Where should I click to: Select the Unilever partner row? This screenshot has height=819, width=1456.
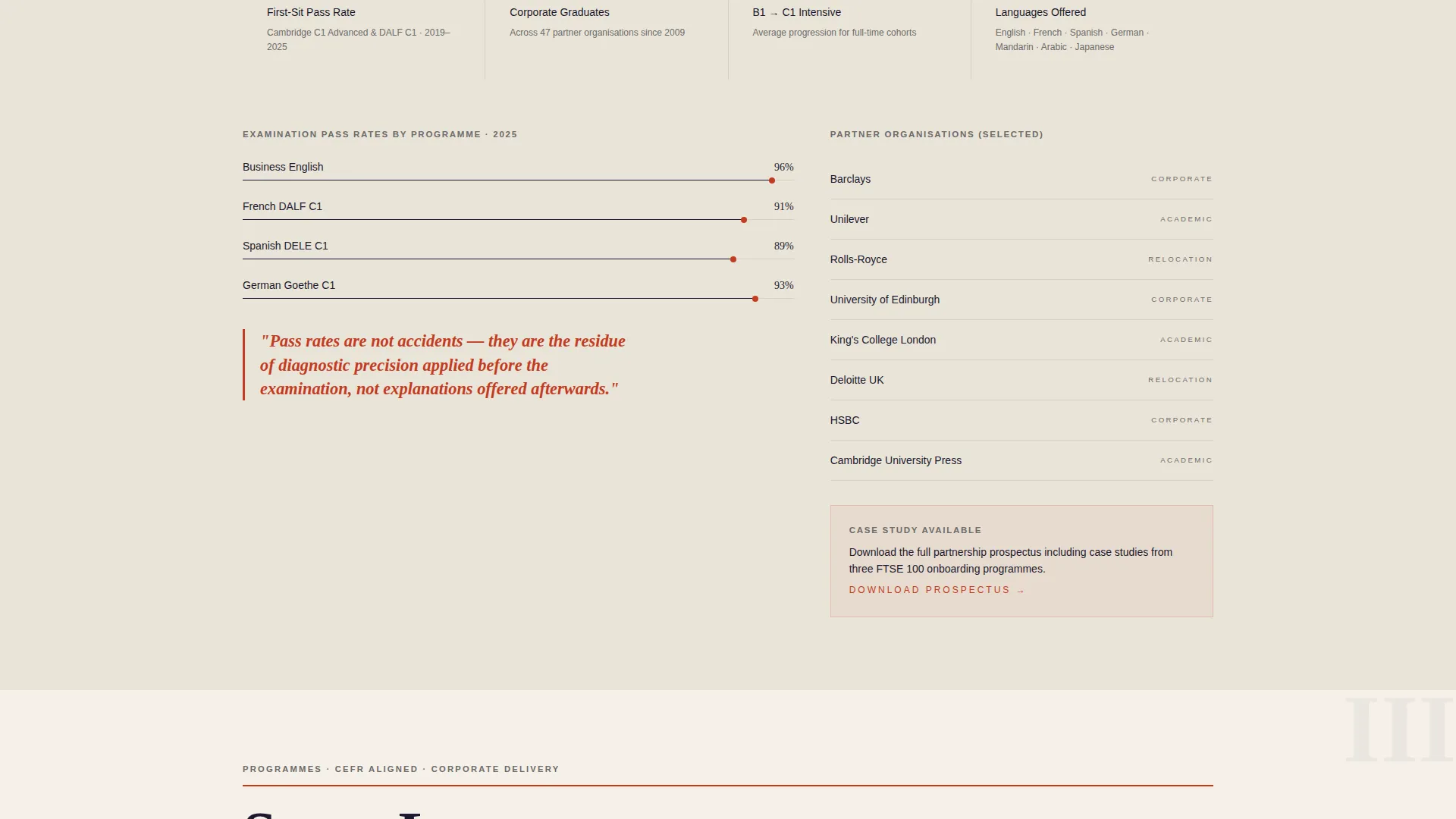[1021, 219]
